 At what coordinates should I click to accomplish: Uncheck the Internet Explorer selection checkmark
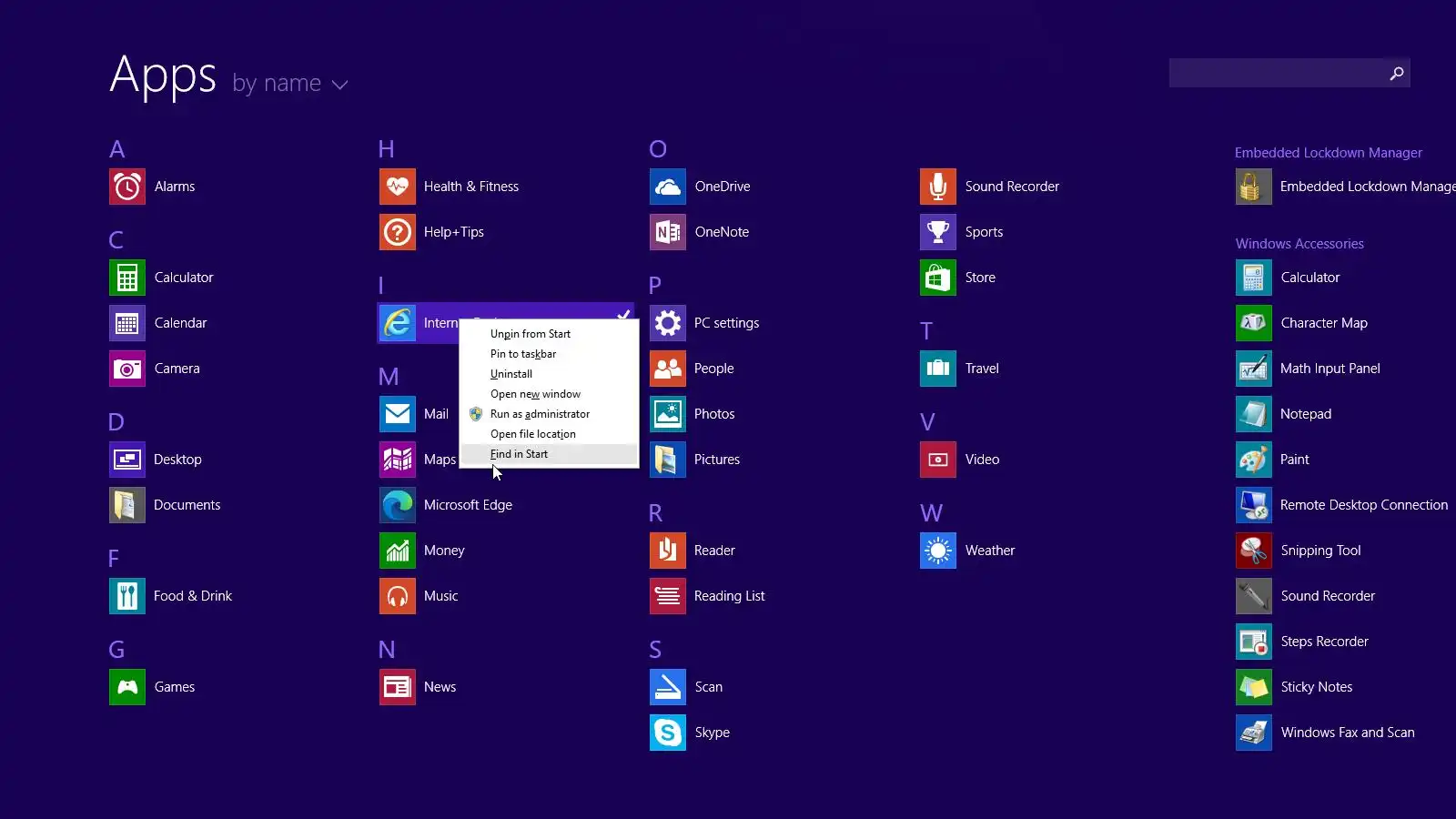pos(623,314)
